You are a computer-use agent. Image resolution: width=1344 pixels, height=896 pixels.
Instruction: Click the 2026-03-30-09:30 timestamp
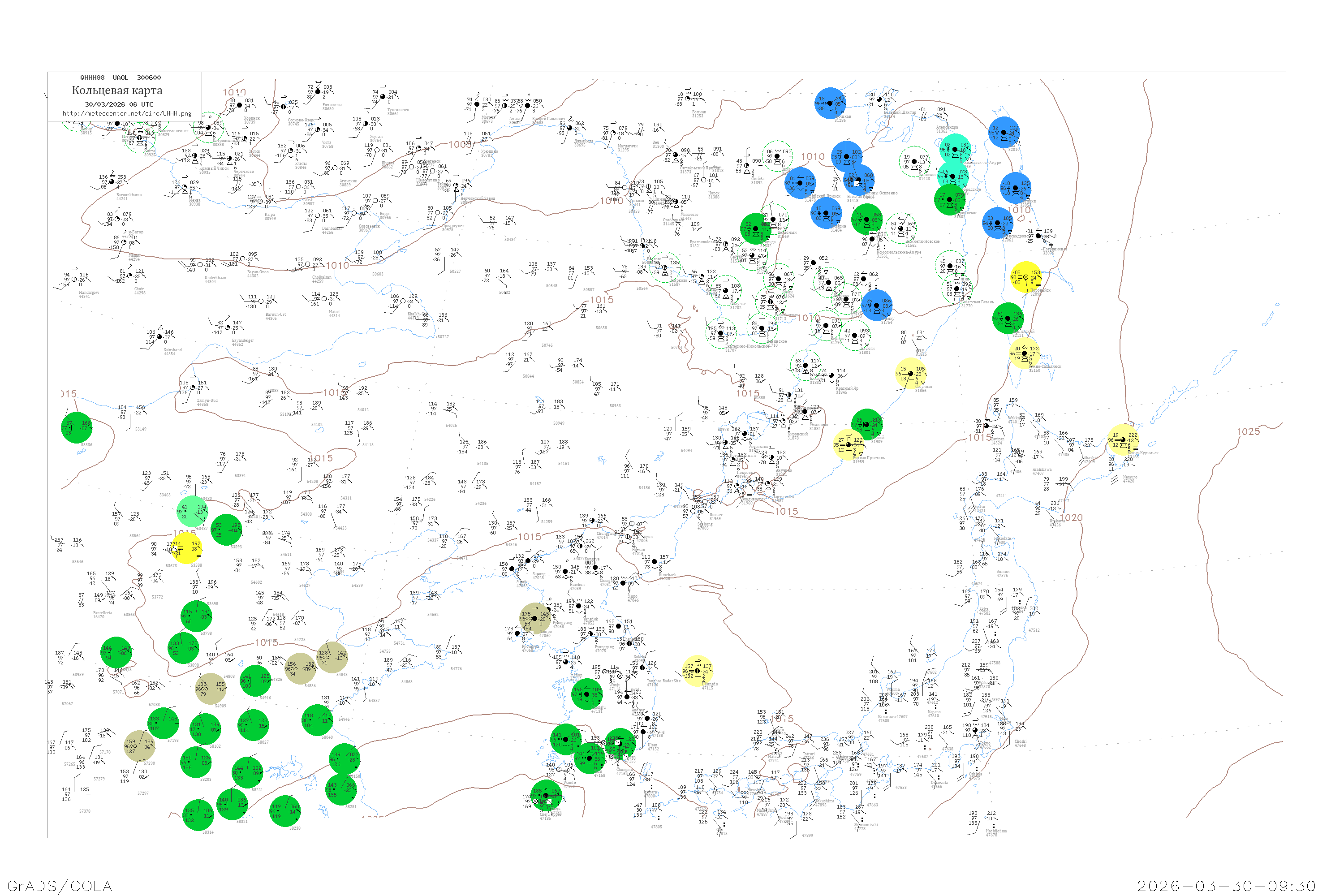(x=1226, y=886)
